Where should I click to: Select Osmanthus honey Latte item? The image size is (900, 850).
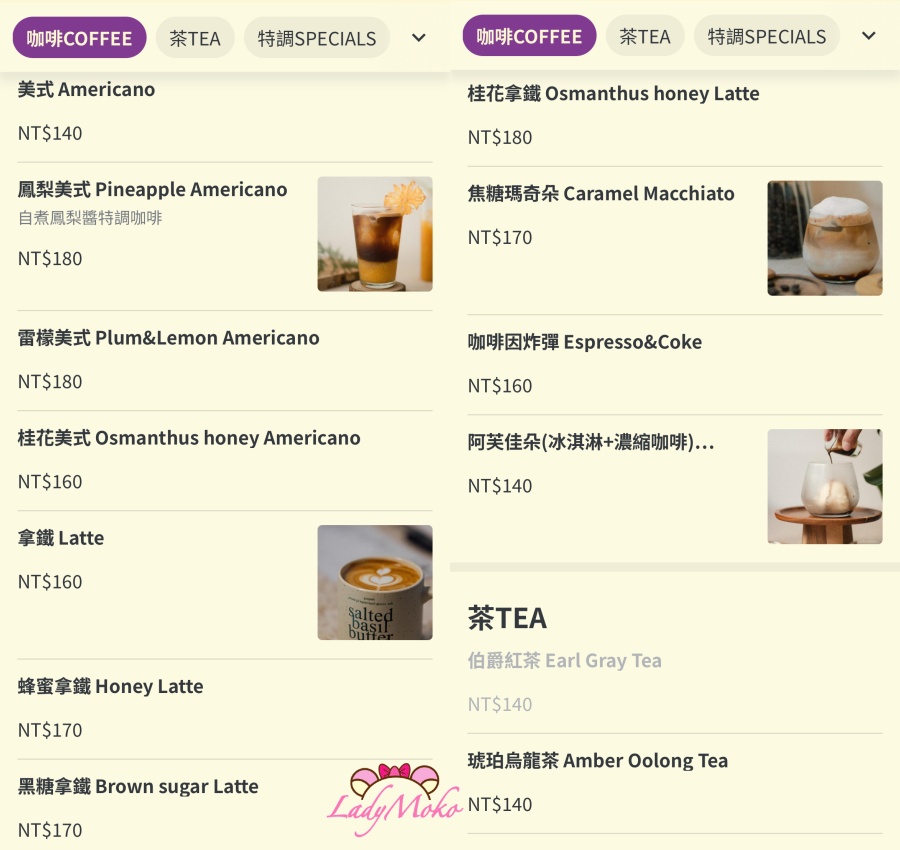(675, 116)
